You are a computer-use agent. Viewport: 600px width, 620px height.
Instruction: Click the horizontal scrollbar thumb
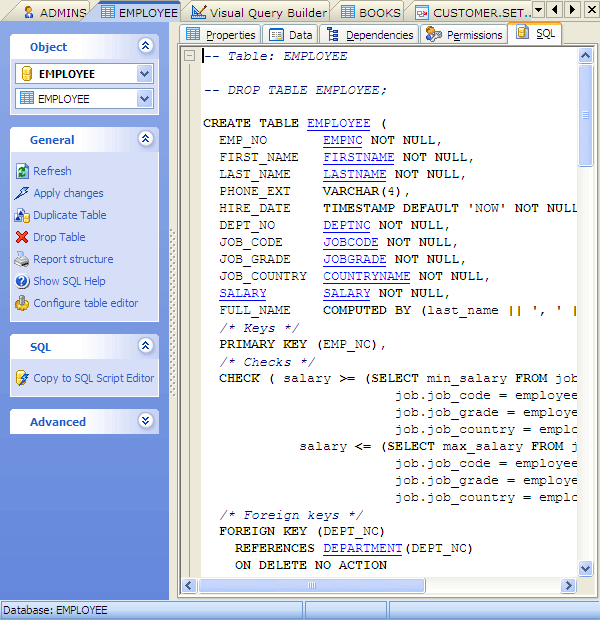(x=312, y=586)
